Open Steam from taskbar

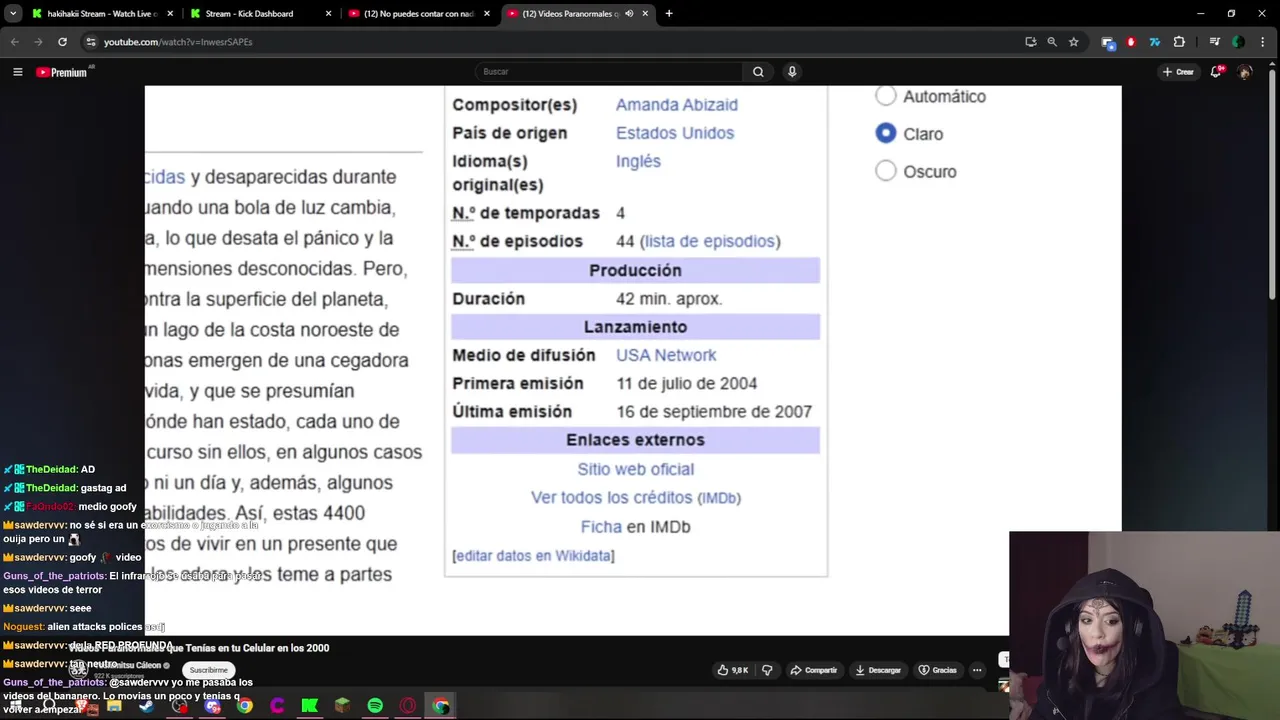tap(147, 706)
